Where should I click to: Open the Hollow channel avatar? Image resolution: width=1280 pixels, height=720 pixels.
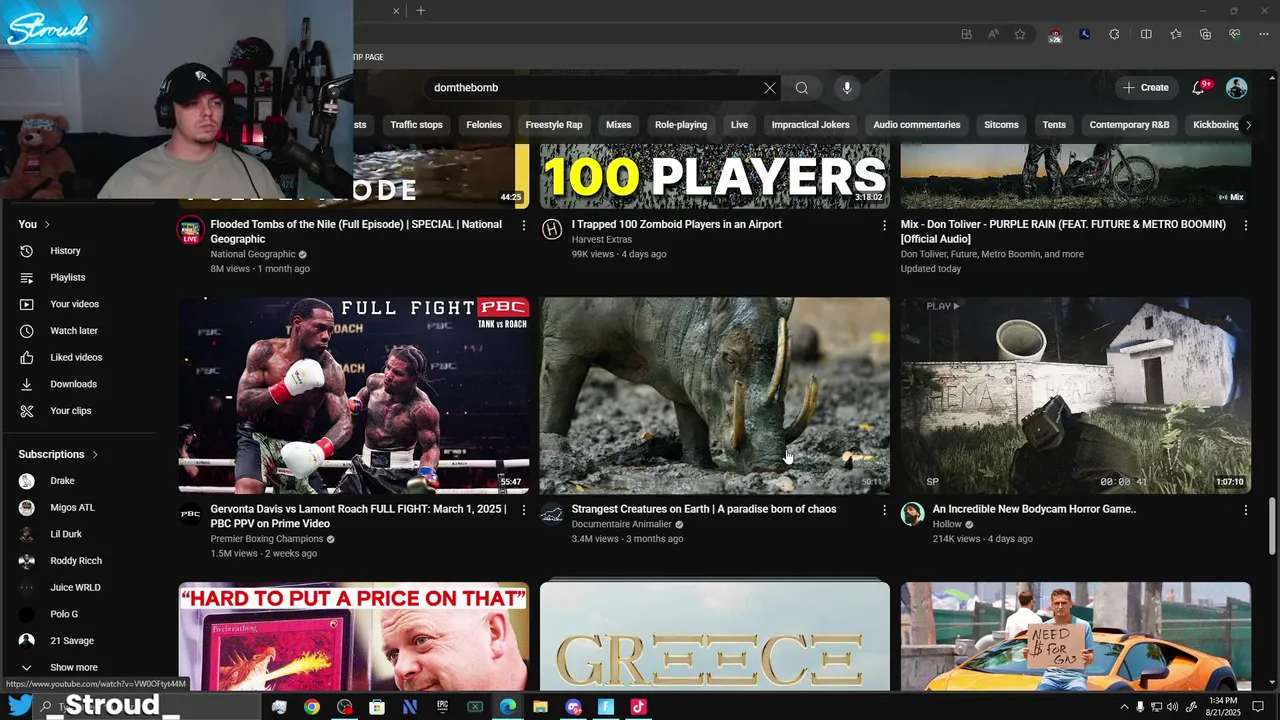coord(912,514)
